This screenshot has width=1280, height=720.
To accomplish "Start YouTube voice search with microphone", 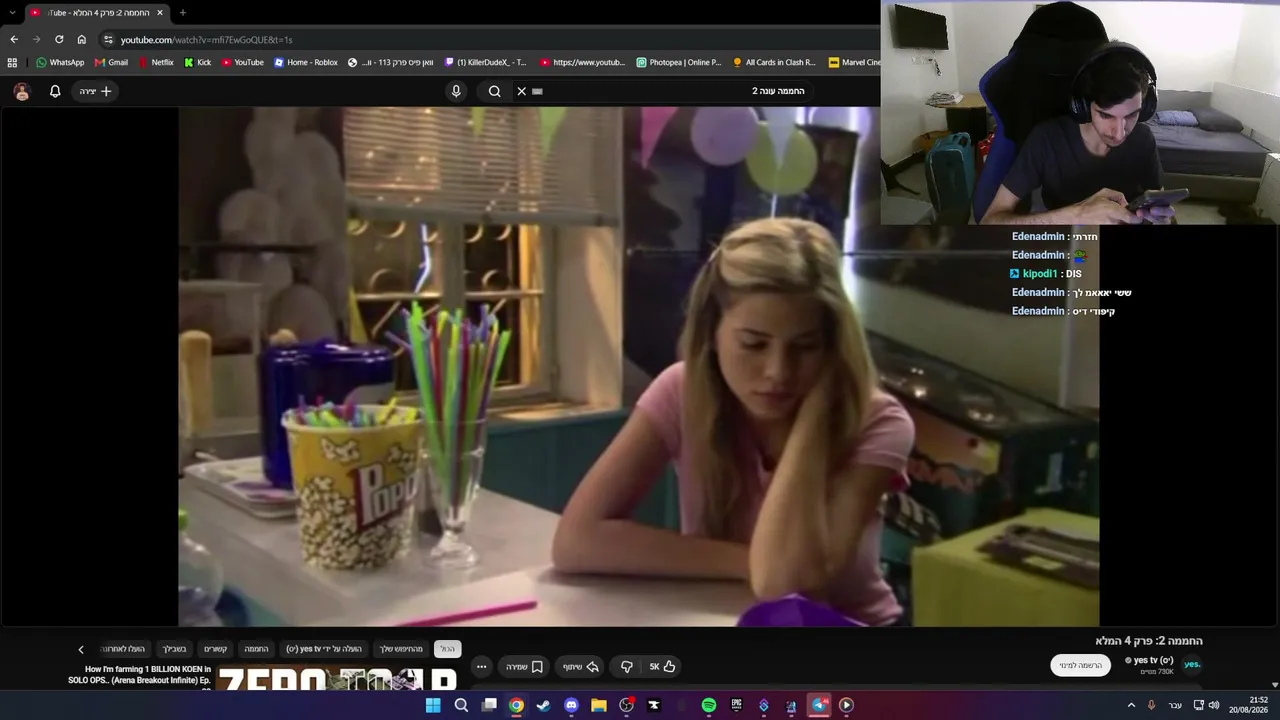I will point(456,91).
